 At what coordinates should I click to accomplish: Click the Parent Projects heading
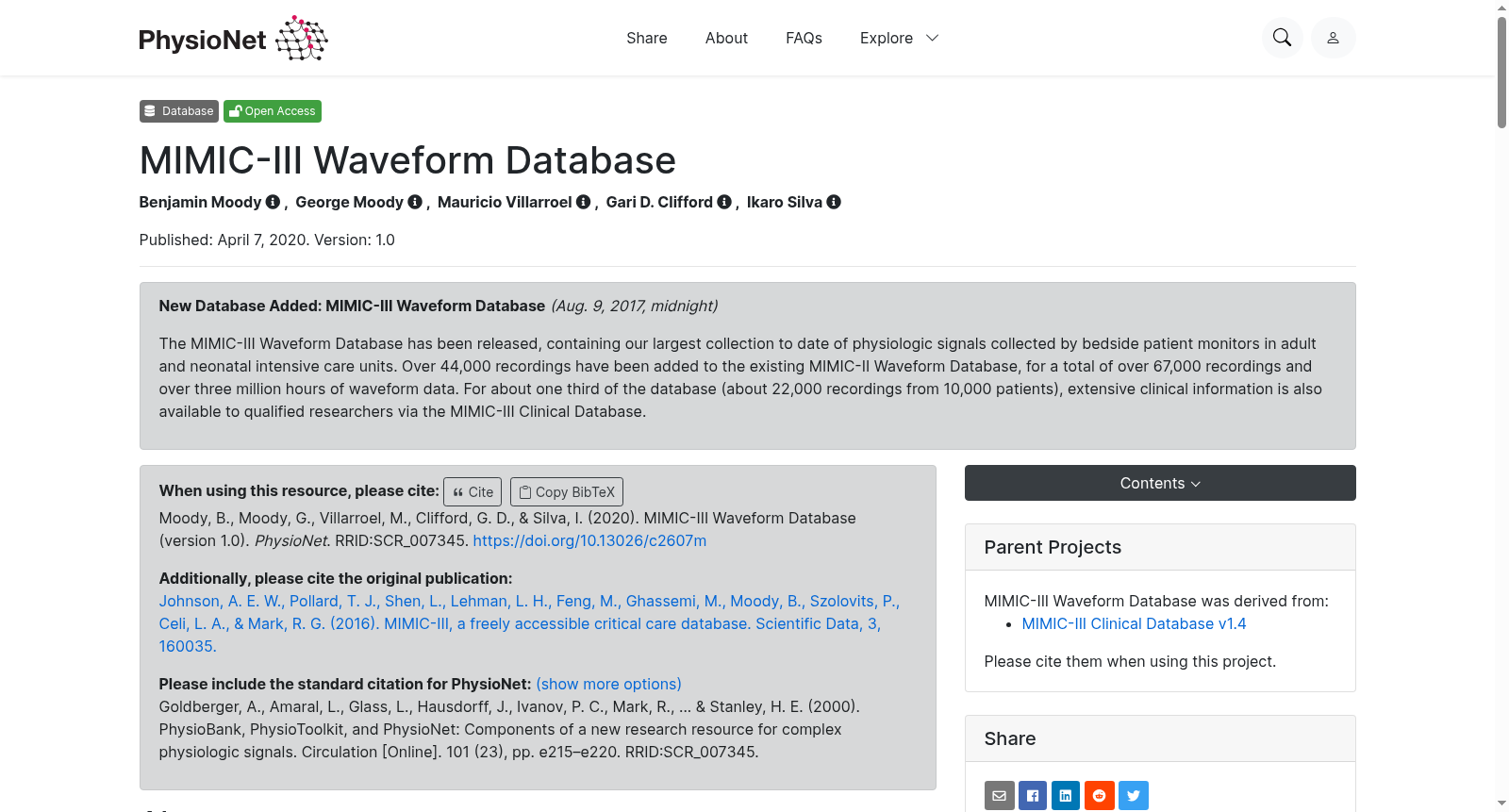click(x=1053, y=547)
